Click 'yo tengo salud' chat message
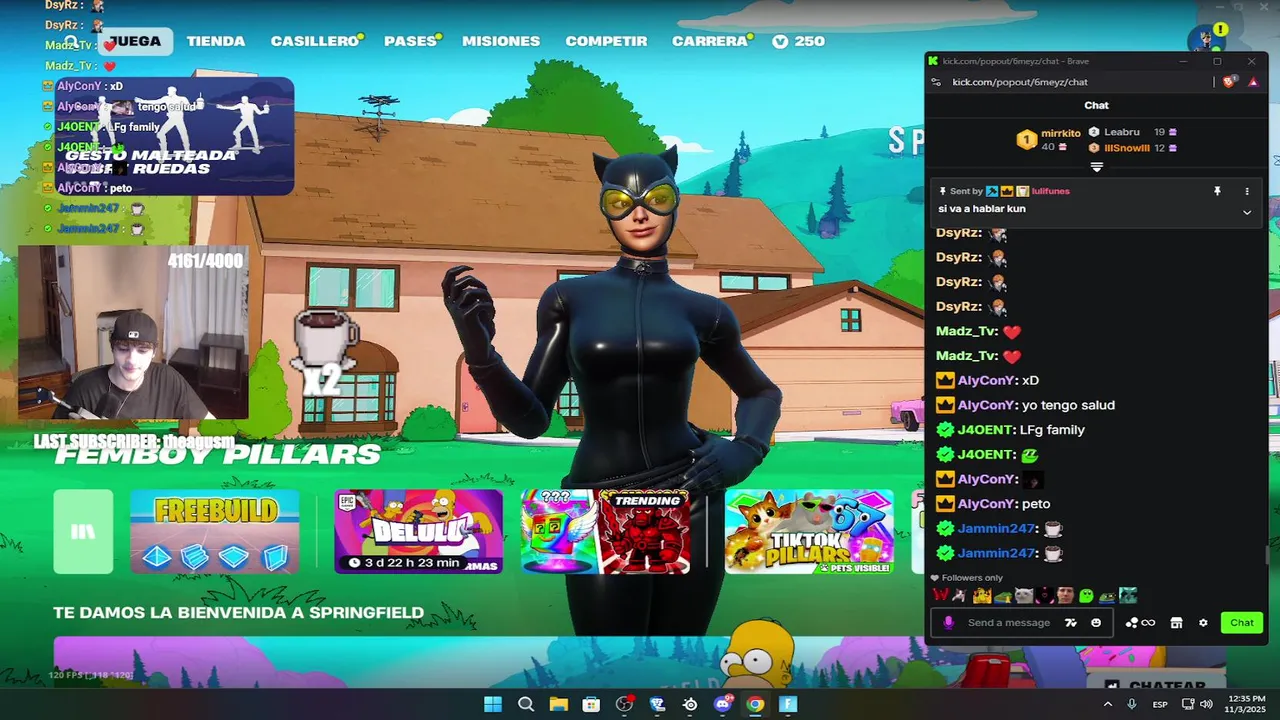This screenshot has height=720, width=1280. point(1068,405)
